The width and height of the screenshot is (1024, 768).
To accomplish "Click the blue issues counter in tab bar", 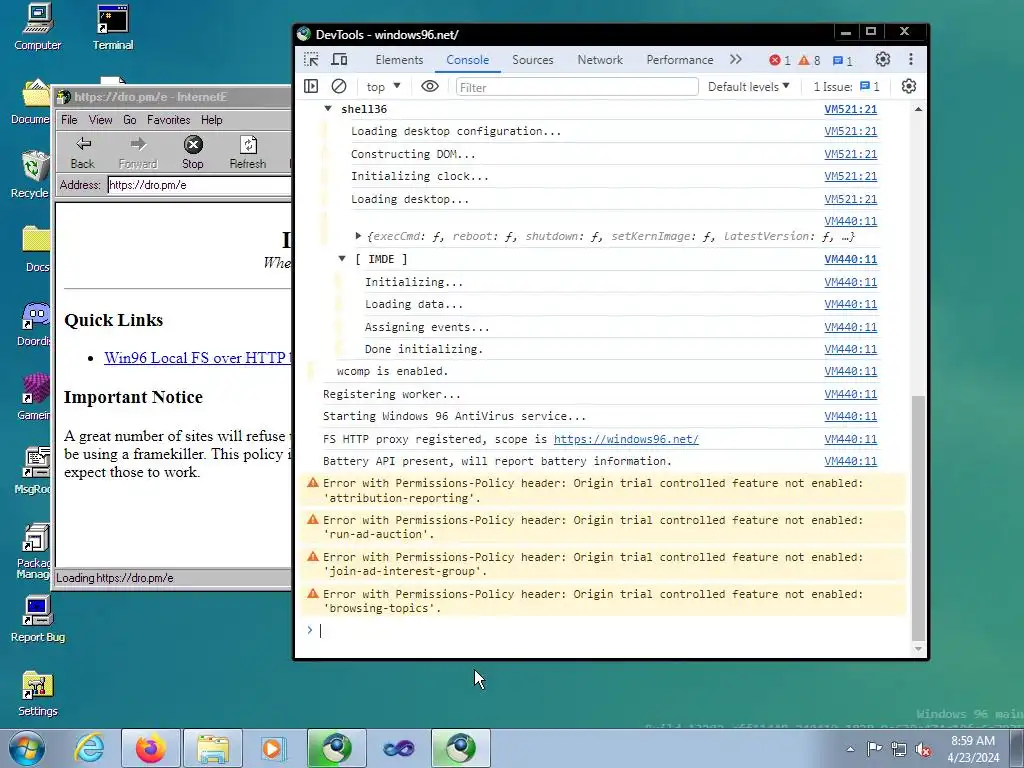I will click(842, 60).
